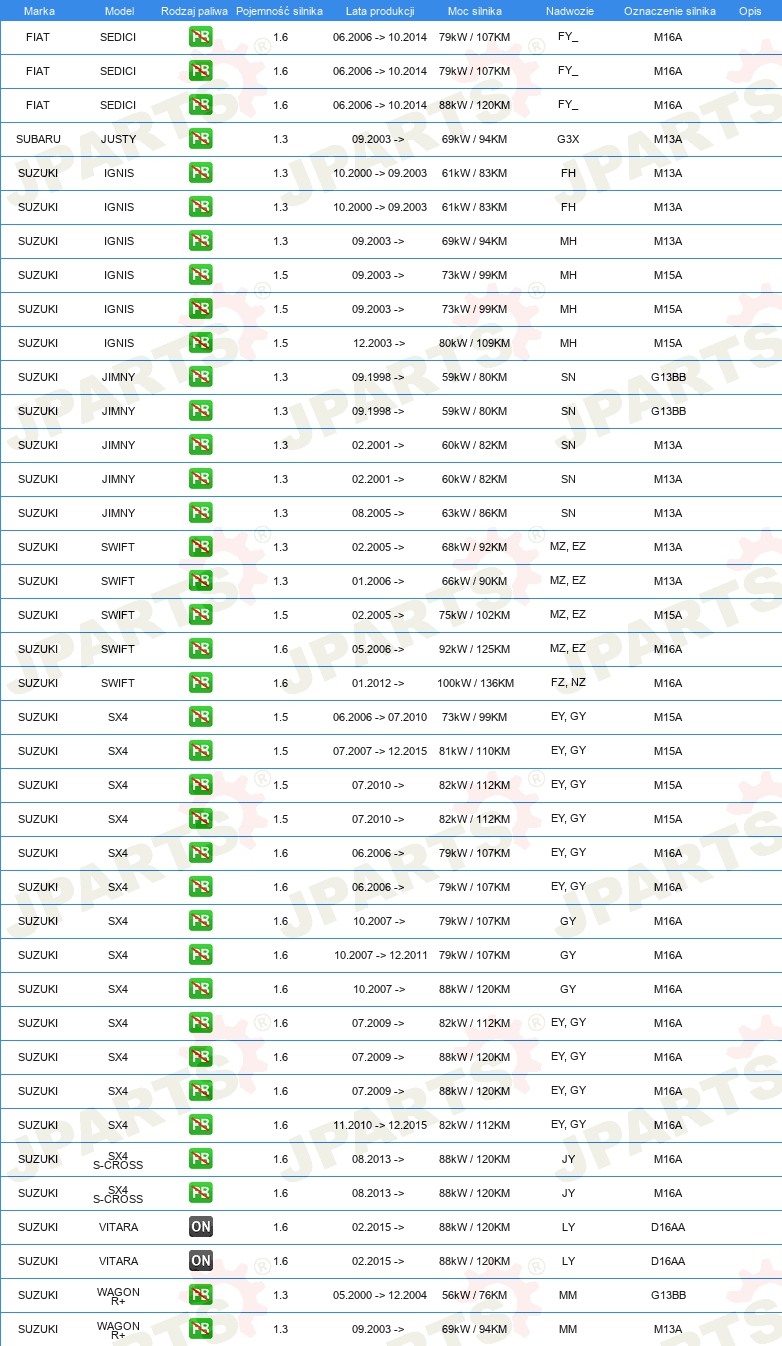Click the 12.2003 -> production date cell
782x1346 pixels.
[x=379, y=343]
